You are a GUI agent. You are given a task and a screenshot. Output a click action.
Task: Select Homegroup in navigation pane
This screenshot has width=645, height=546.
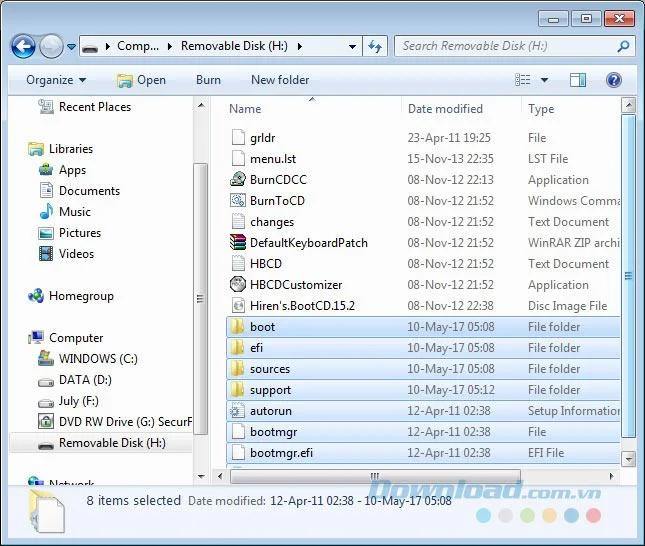tap(71, 296)
